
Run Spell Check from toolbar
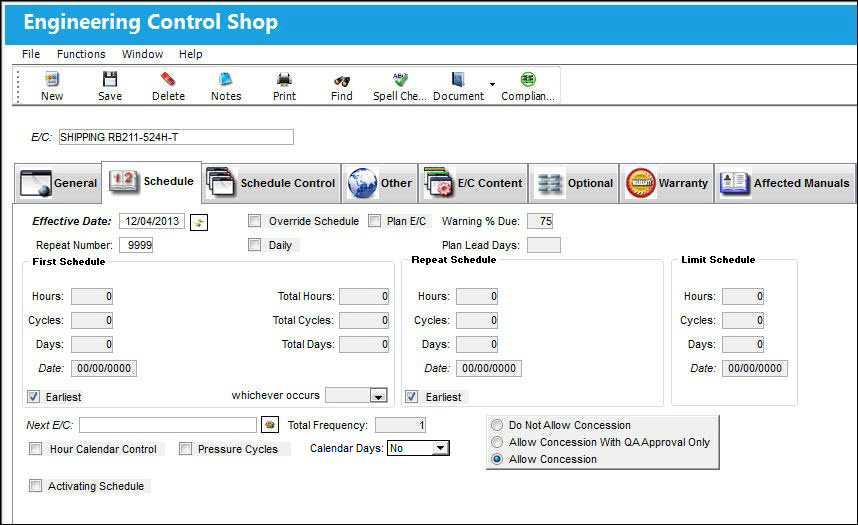(400, 79)
